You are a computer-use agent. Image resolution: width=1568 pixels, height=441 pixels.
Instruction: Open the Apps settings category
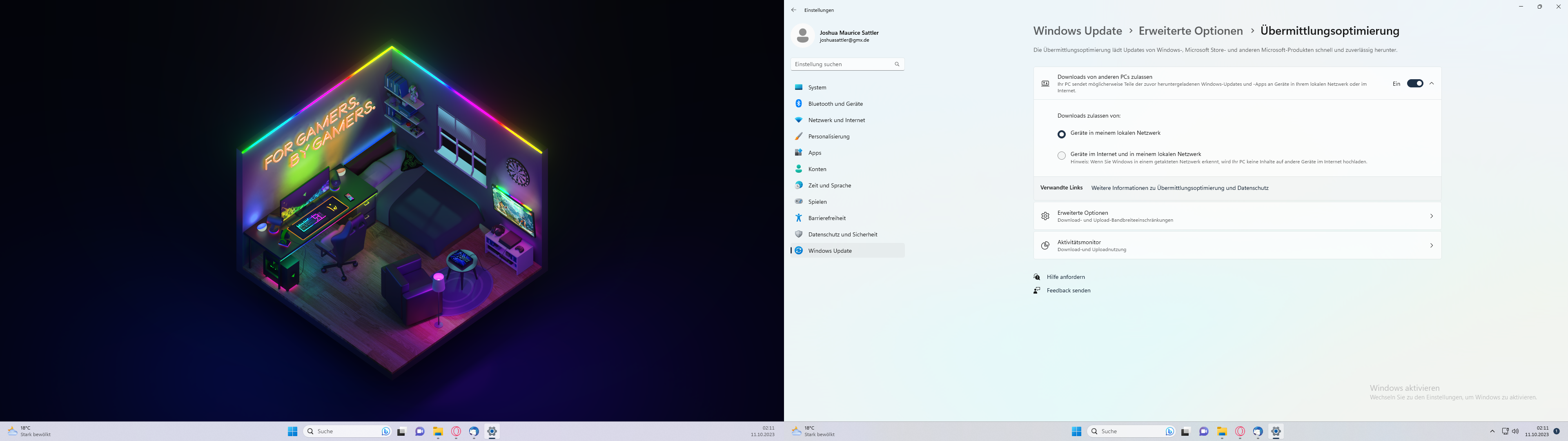pyautogui.click(x=847, y=153)
